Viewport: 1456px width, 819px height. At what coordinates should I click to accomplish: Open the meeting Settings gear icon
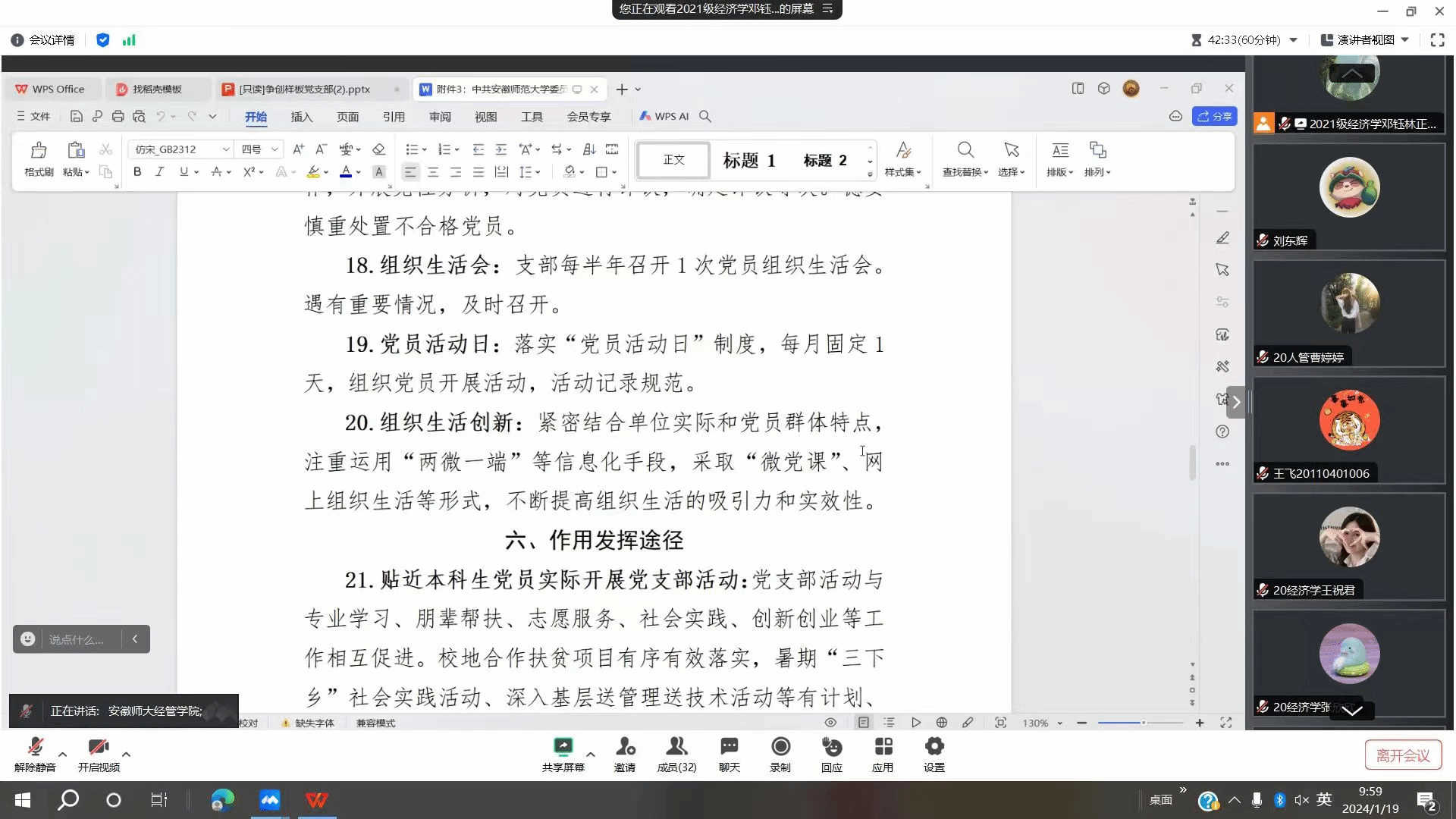point(934,747)
